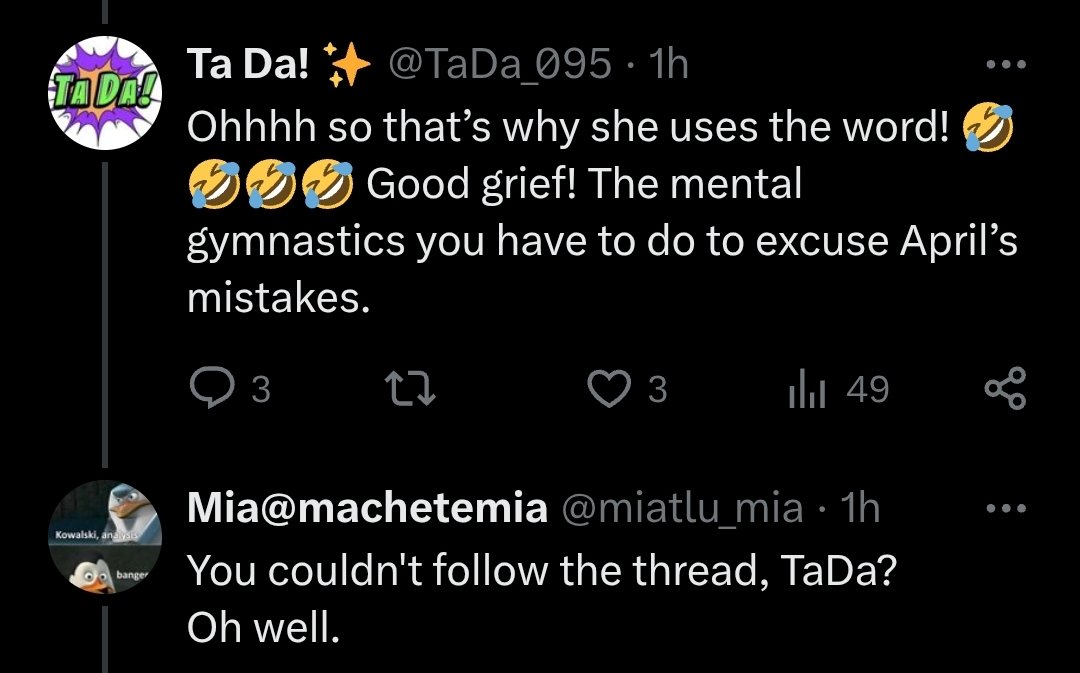Open Ta Da! profile picture
Viewport: 1080px width, 673px height.
point(105,93)
